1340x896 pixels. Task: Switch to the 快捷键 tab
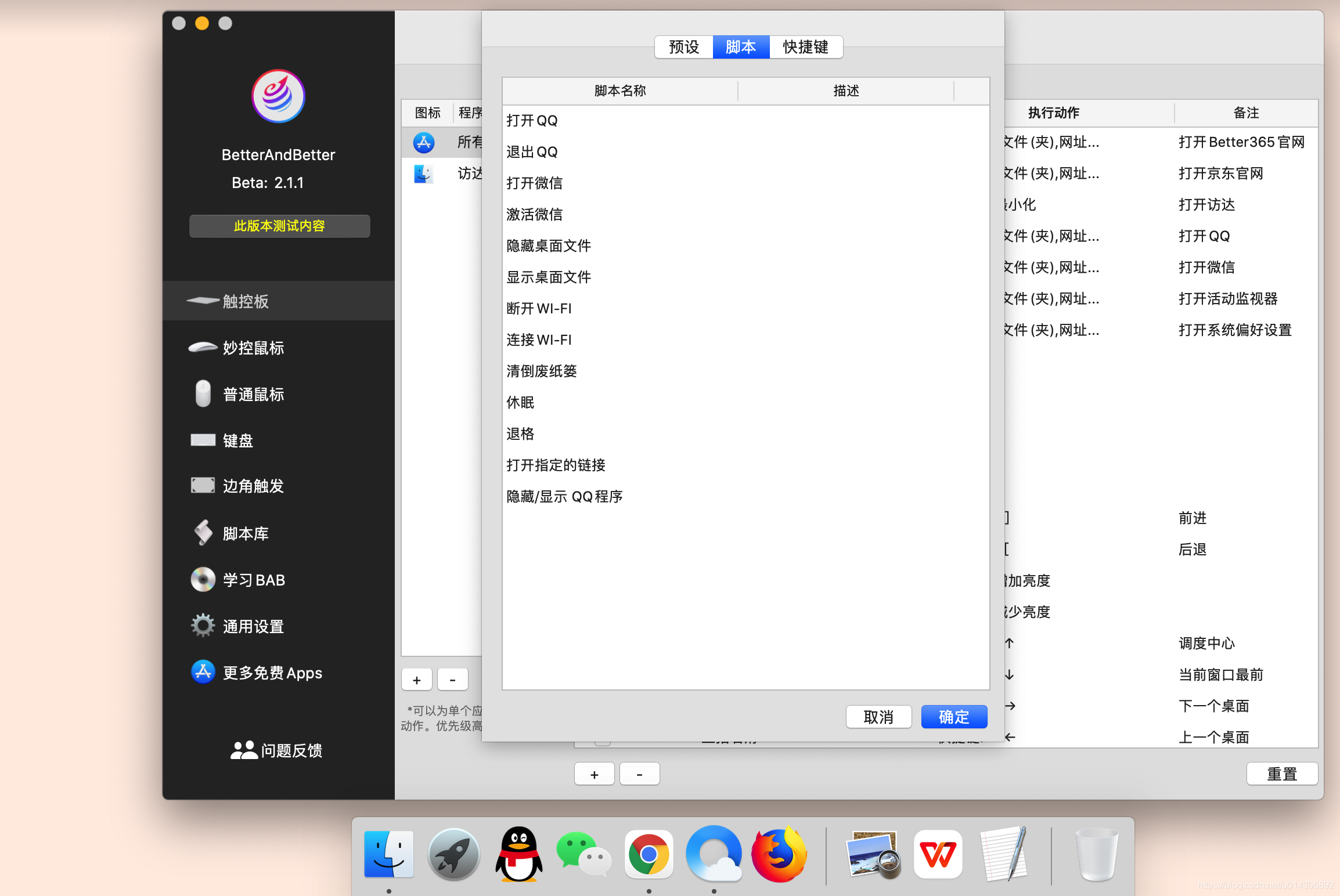pyautogui.click(x=806, y=47)
